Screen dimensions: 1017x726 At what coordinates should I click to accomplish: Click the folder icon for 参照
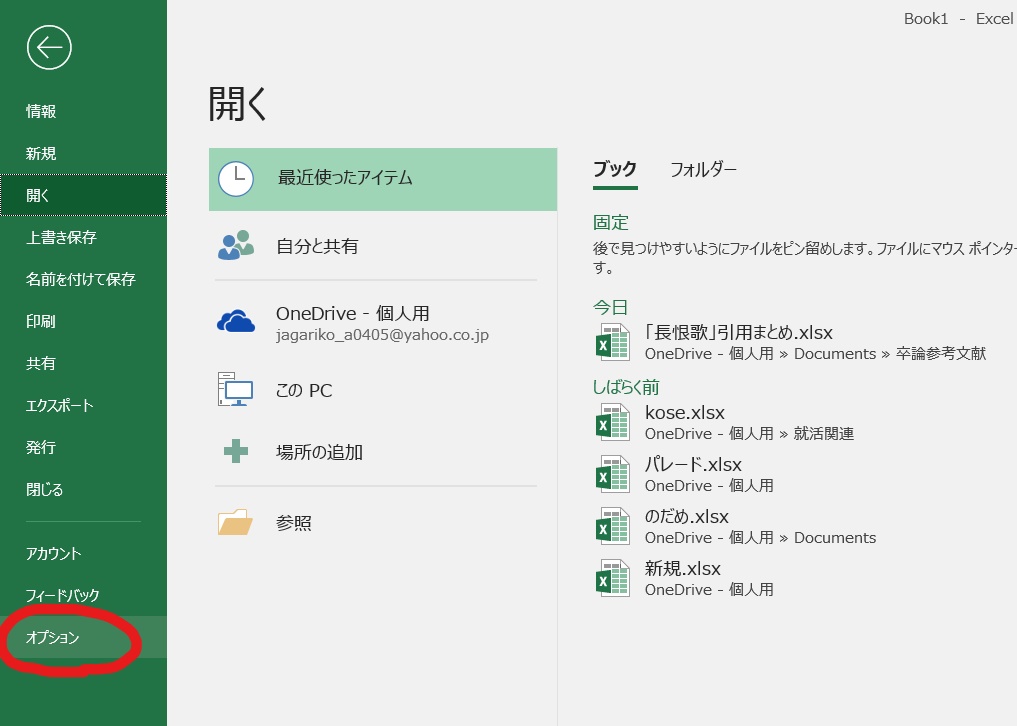[x=235, y=522]
